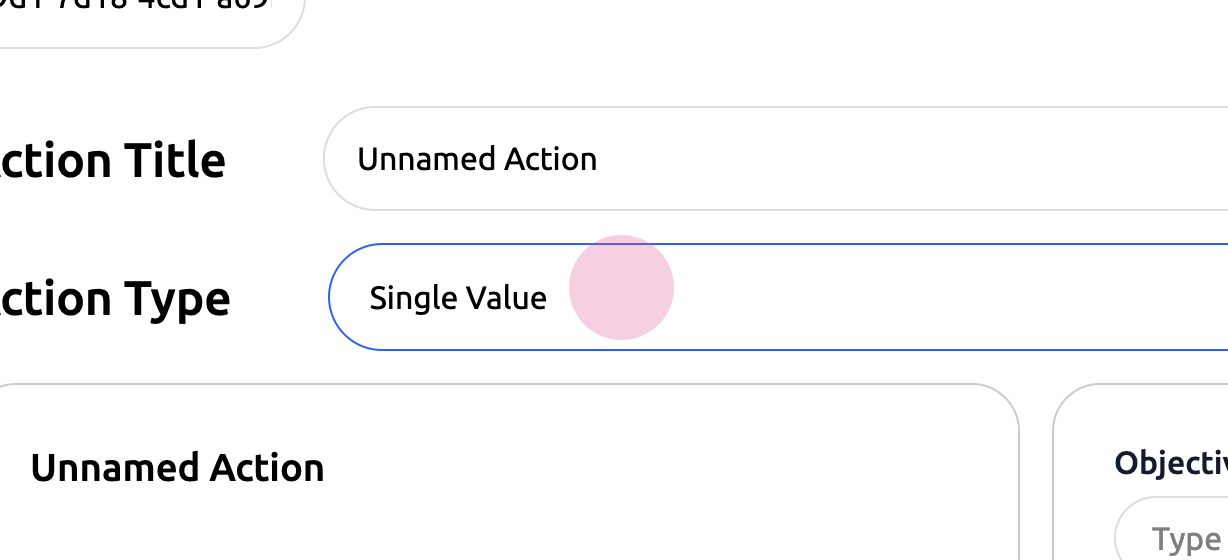Click the "Objective" label text

click(1171, 462)
